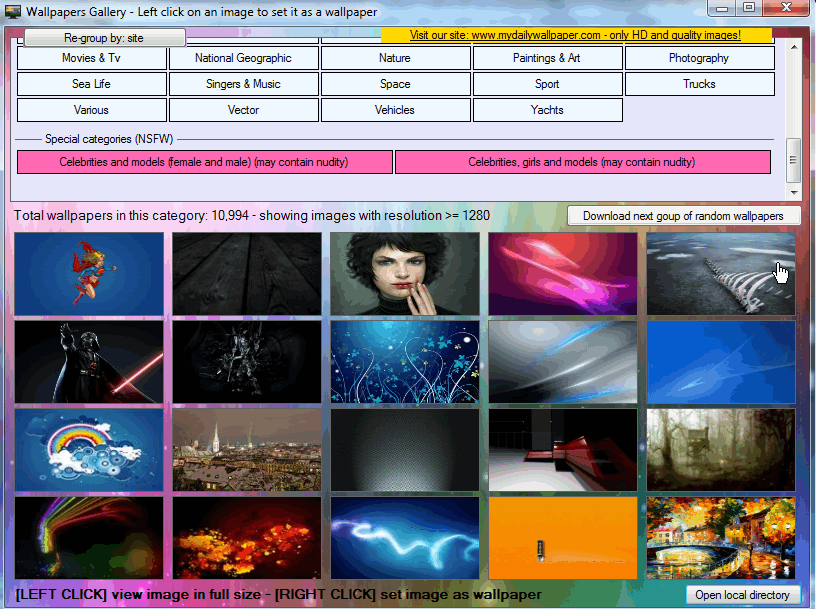The width and height of the screenshot is (816, 609).
Task: Click the Open local directory button
Action: 742,595
